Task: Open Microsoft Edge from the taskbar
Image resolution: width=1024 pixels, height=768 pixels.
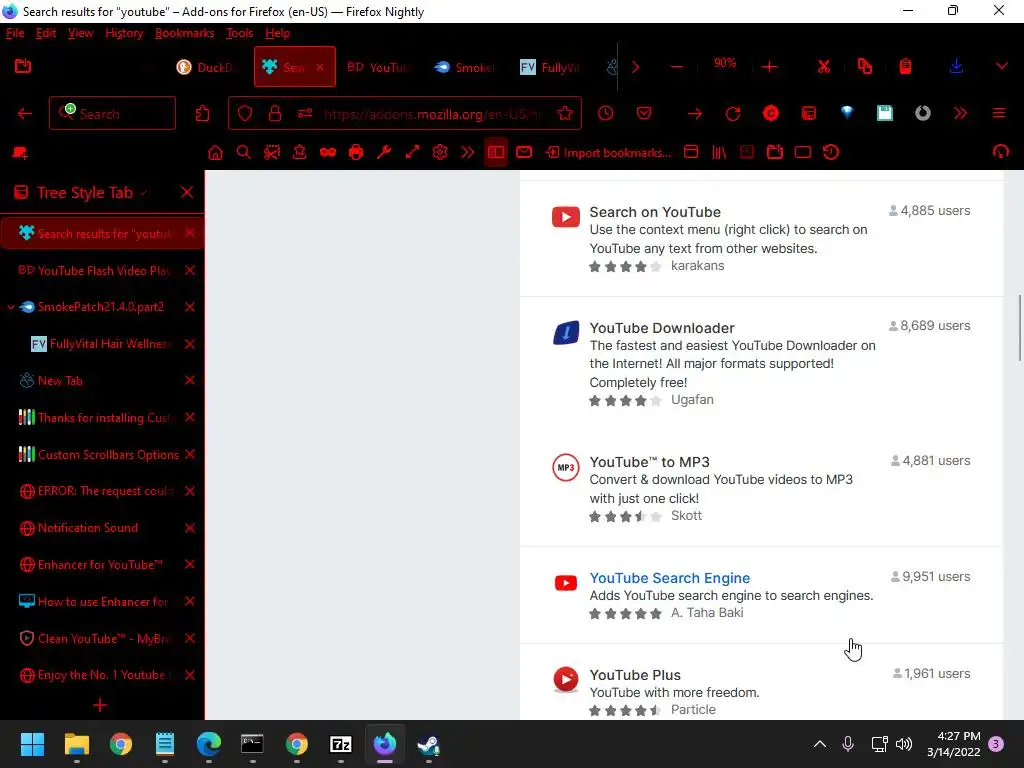Action: tap(209, 744)
